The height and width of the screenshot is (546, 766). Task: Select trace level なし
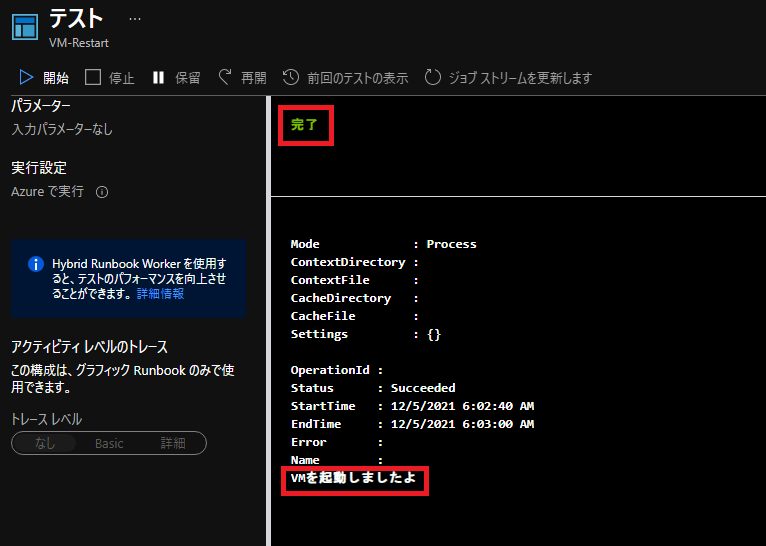[44, 443]
